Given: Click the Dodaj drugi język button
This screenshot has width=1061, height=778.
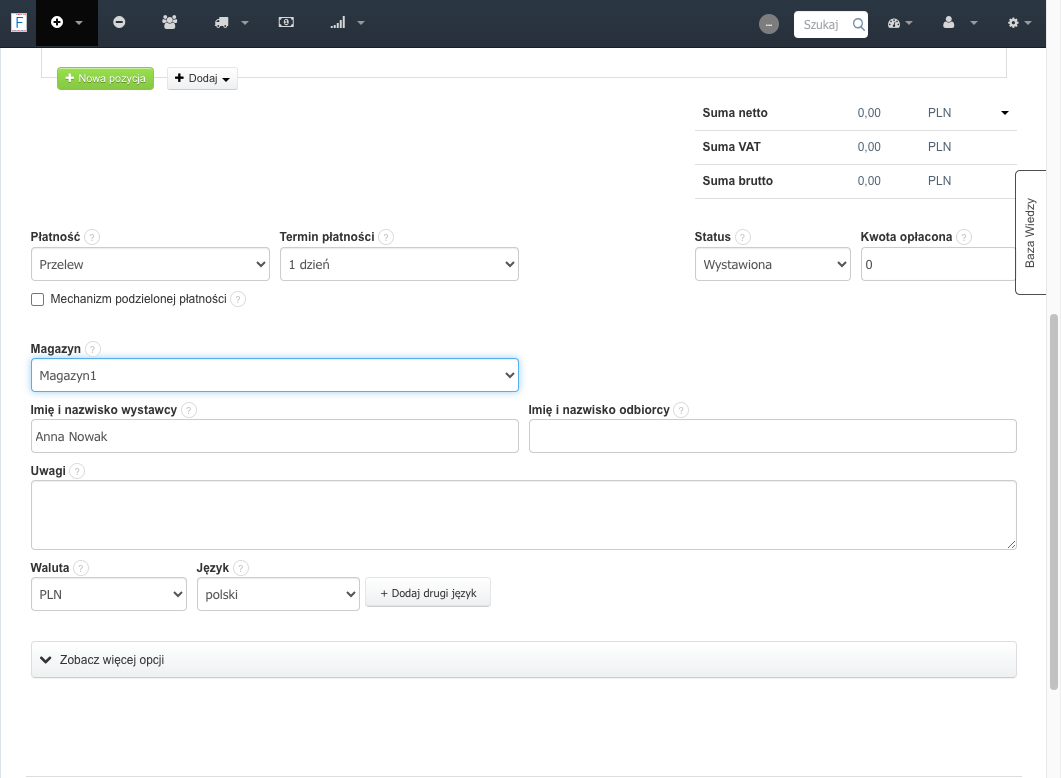Looking at the screenshot, I should coord(428,593).
